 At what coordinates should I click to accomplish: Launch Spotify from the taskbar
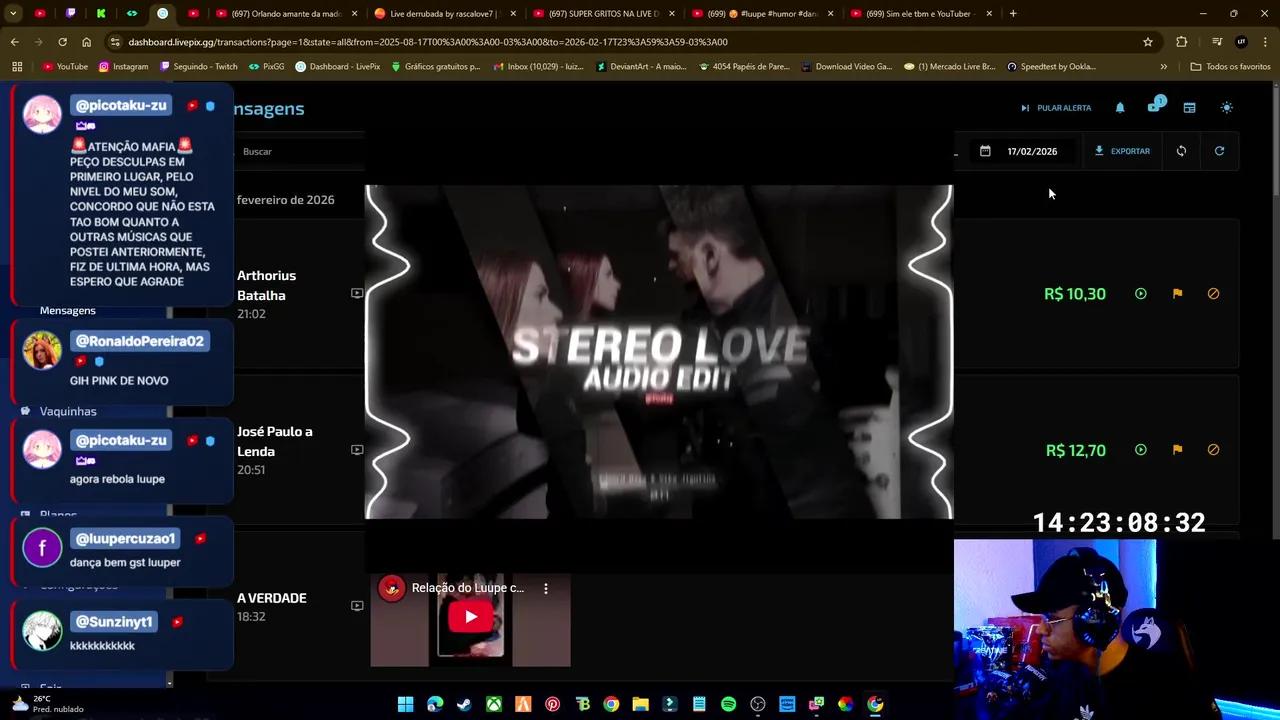[728, 704]
